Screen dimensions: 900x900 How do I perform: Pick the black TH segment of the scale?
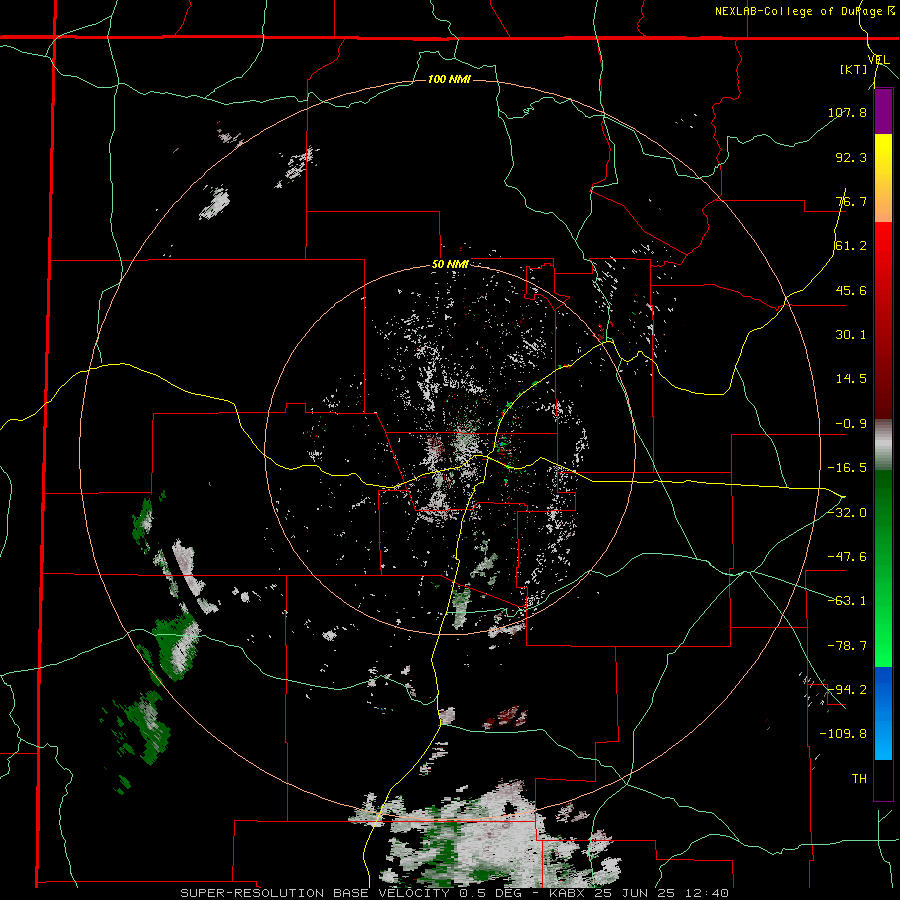(883, 779)
